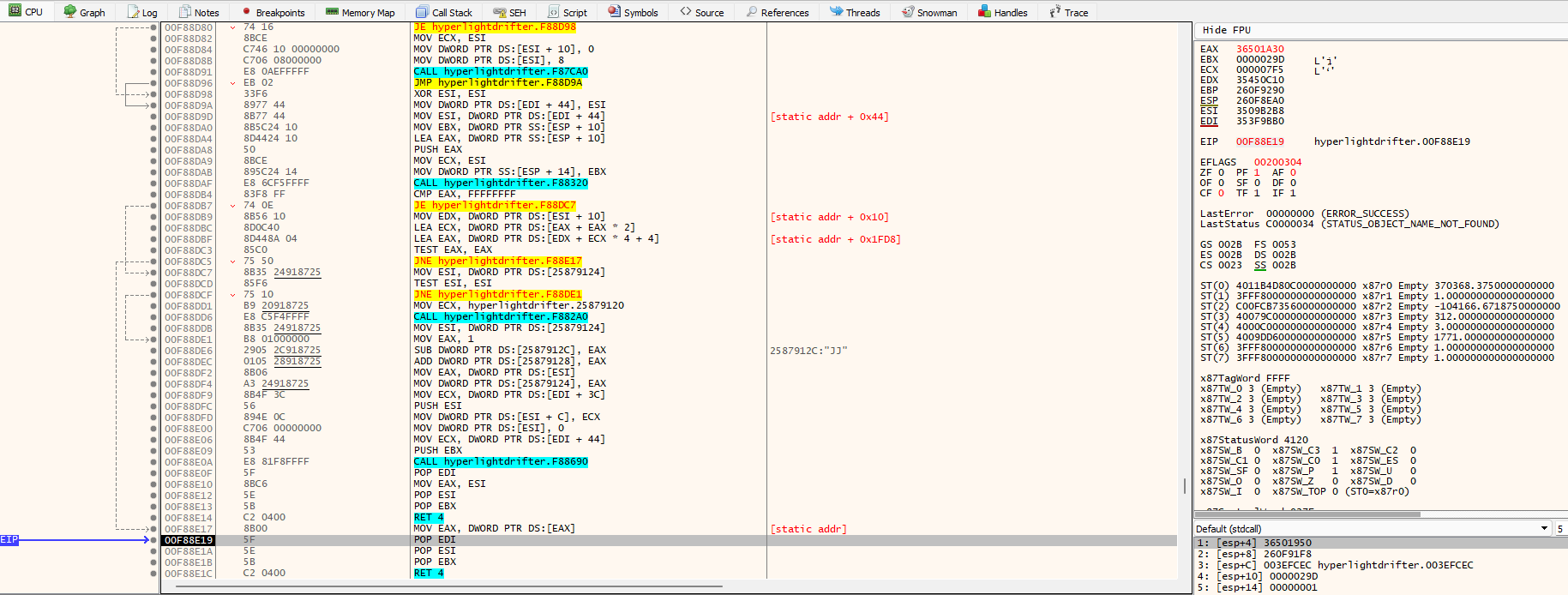This screenshot has width=1568, height=595.
Task: Open the Graph view tab icon
Action: pyautogui.click(x=70, y=12)
